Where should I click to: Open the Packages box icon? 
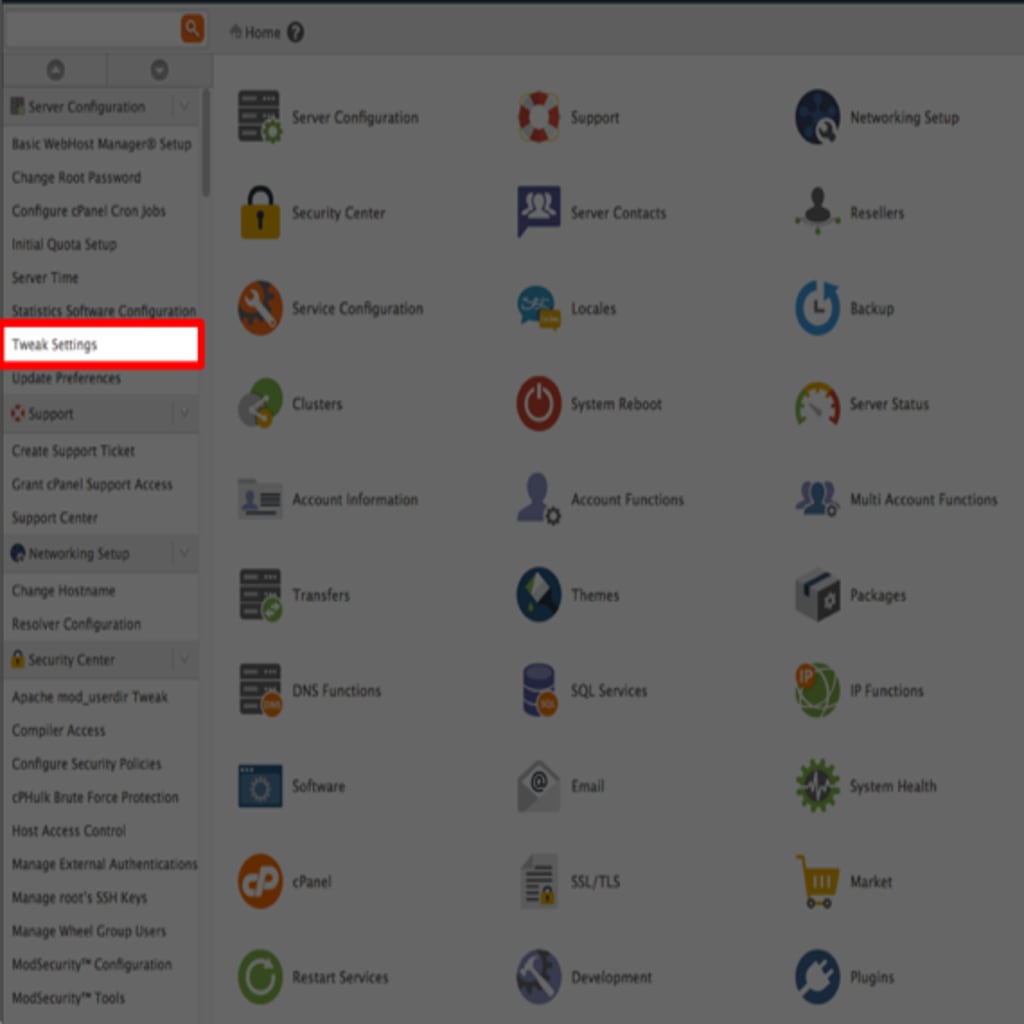point(817,594)
